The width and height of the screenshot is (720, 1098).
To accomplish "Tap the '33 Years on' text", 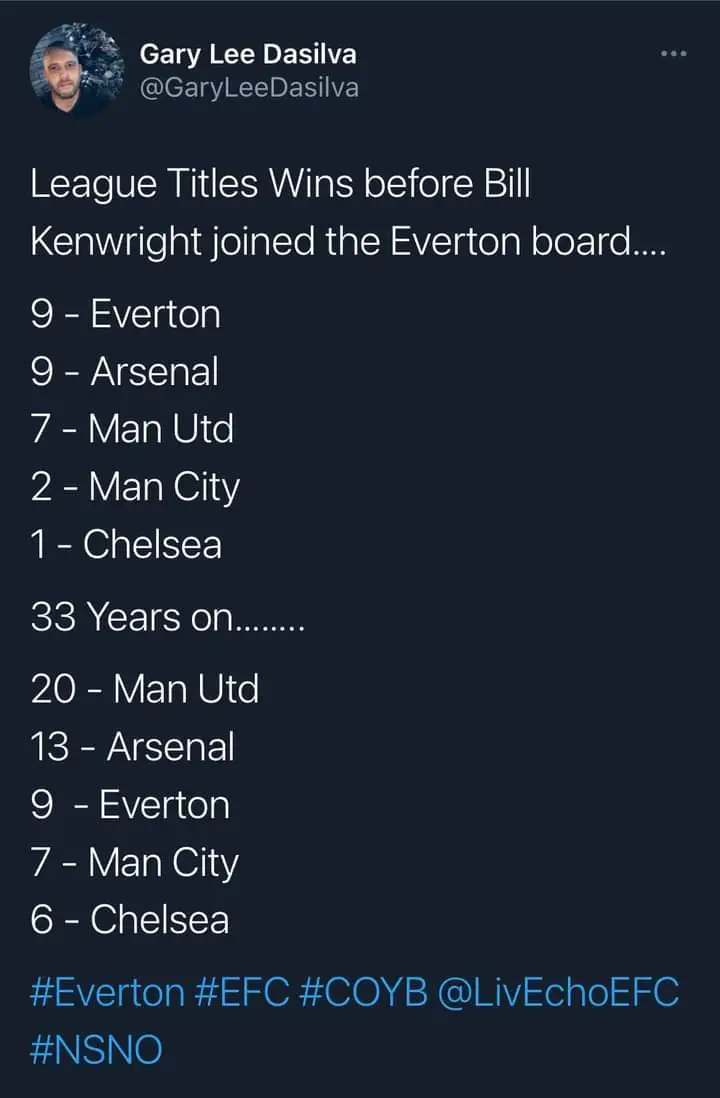I will [167, 617].
